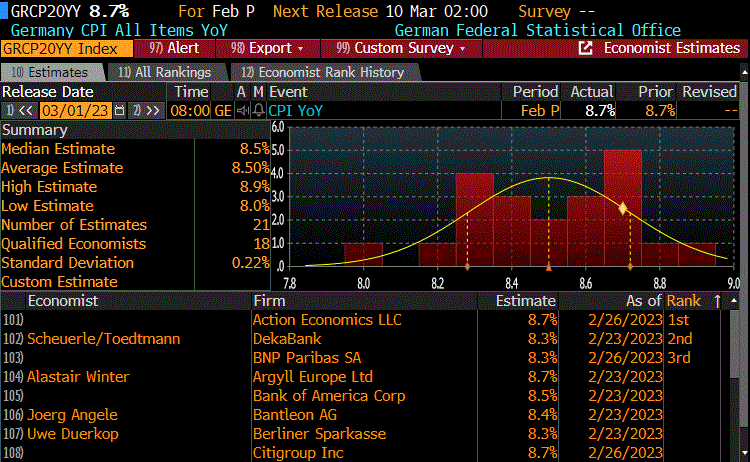Select the Estimates tab
The height and width of the screenshot is (462, 750).
click(50, 72)
